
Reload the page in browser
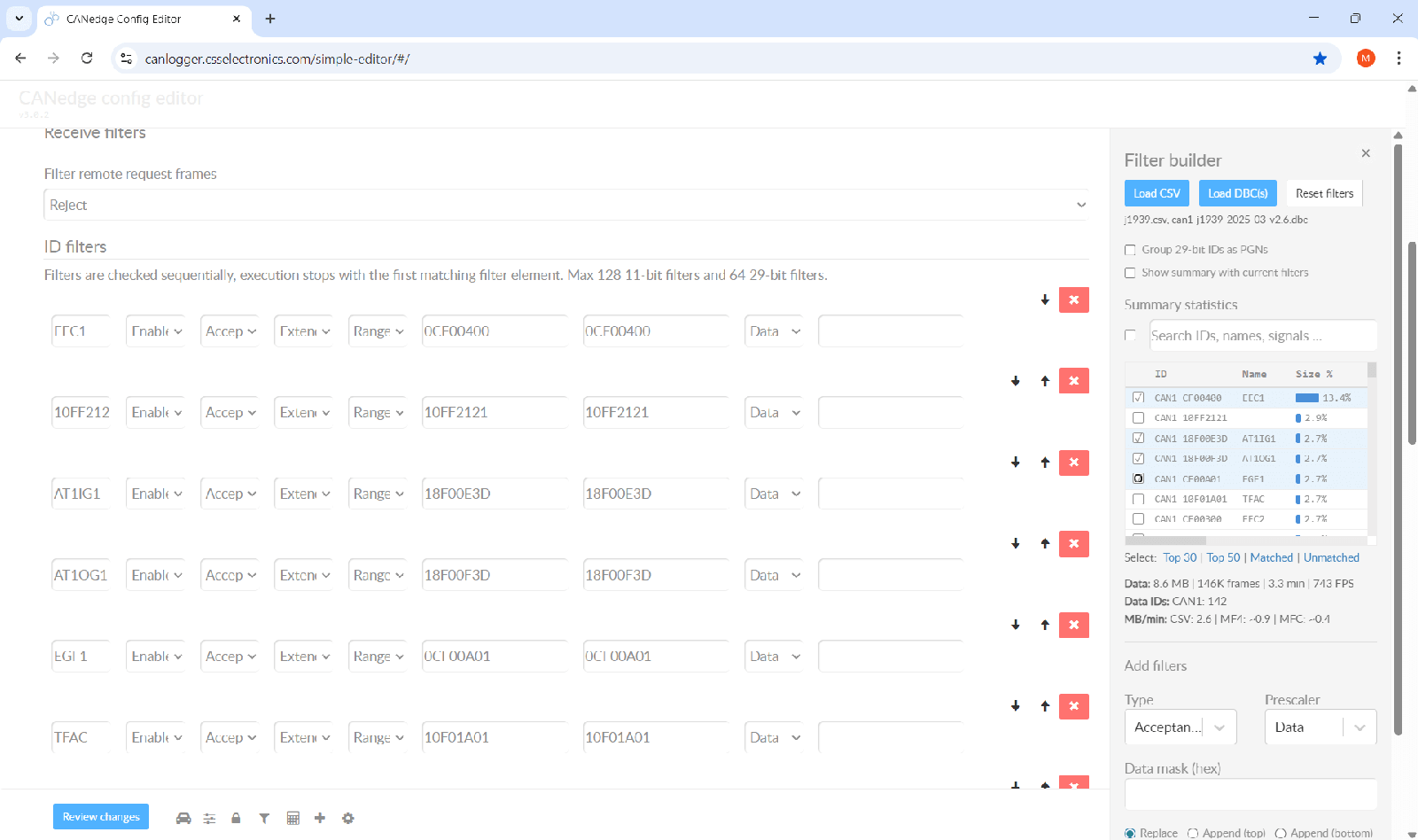click(87, 58)
